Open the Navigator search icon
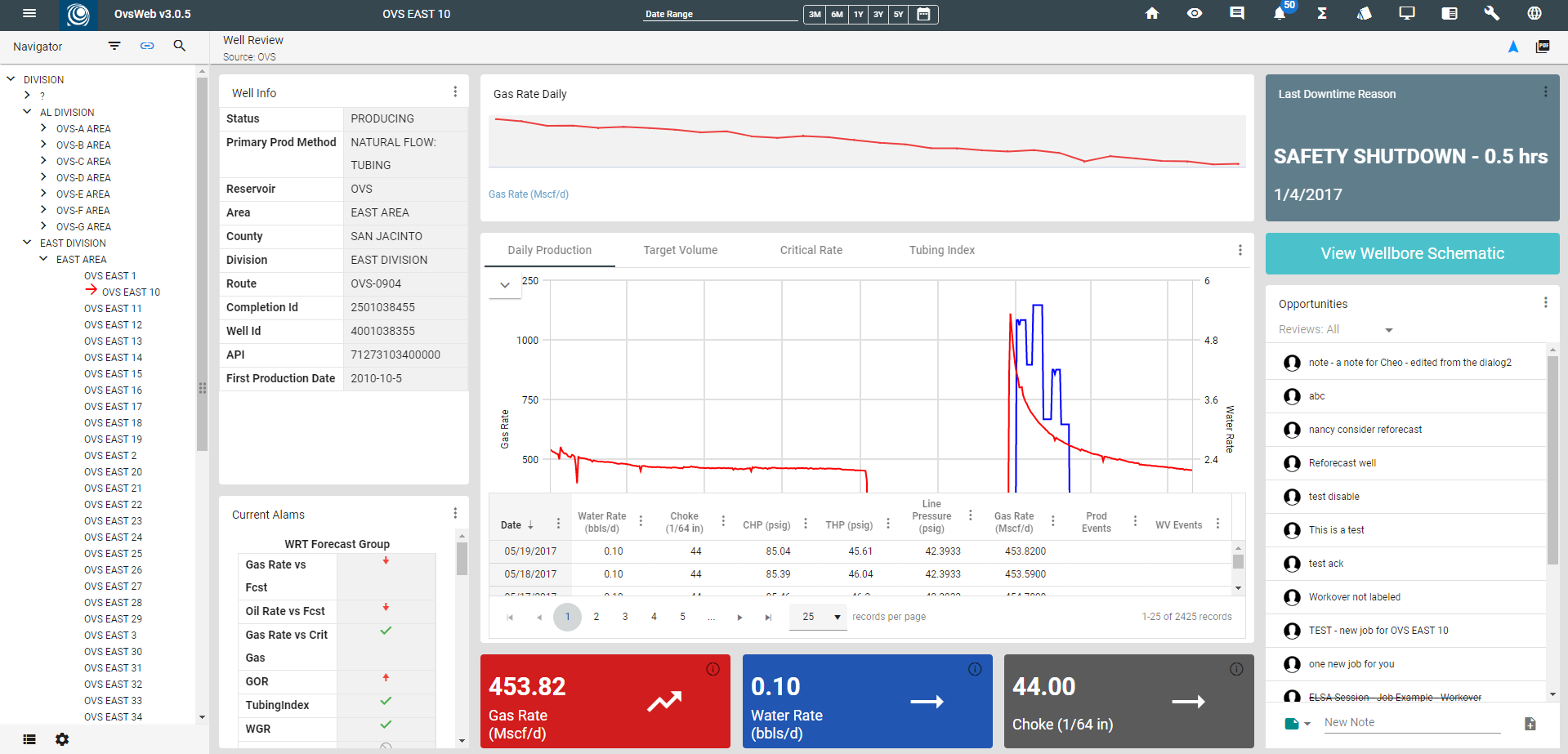This screenshot has height=754, width=1568. click(180, 46)
